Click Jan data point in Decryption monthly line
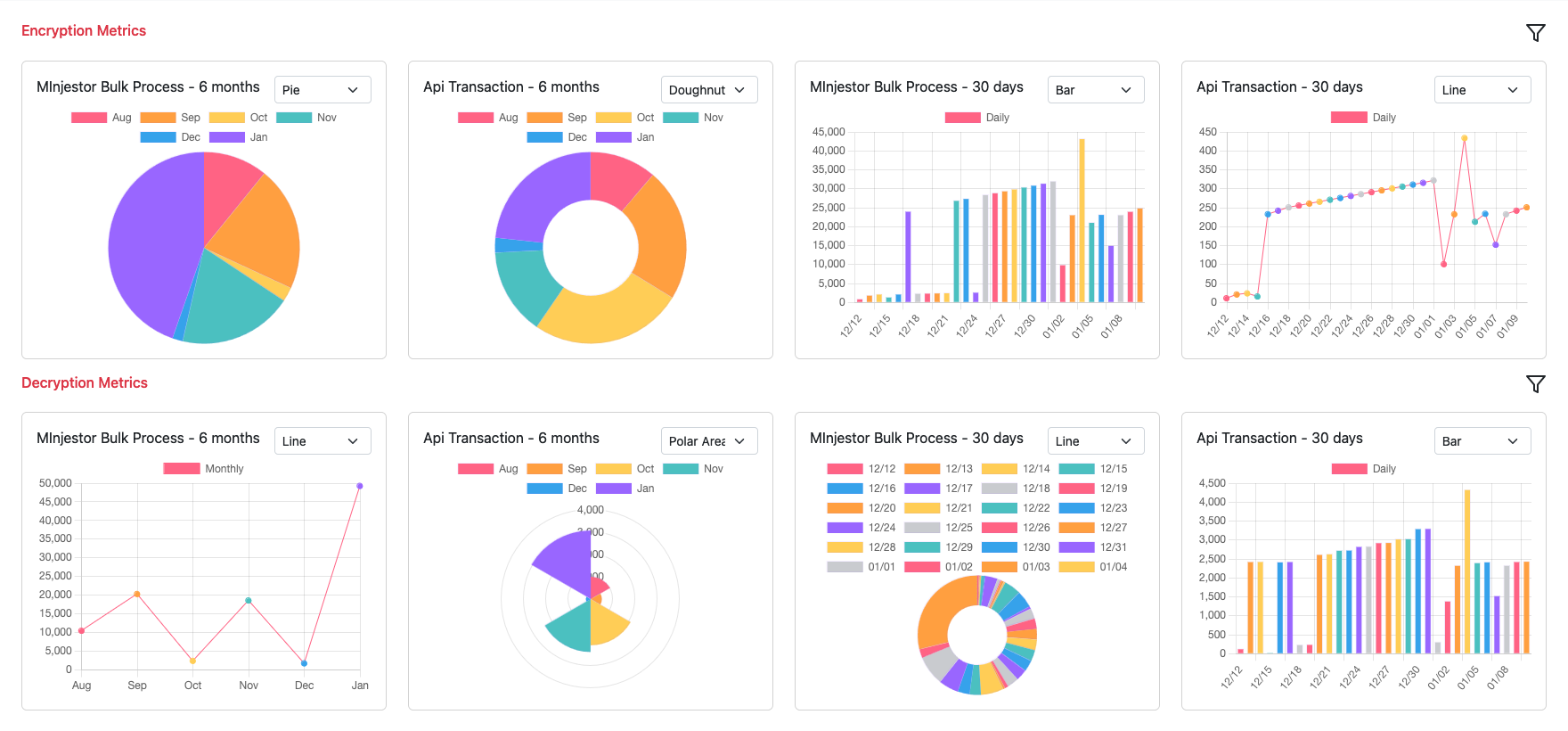The width and height of the screenshot is (1568, 731). tap(360, 486)
